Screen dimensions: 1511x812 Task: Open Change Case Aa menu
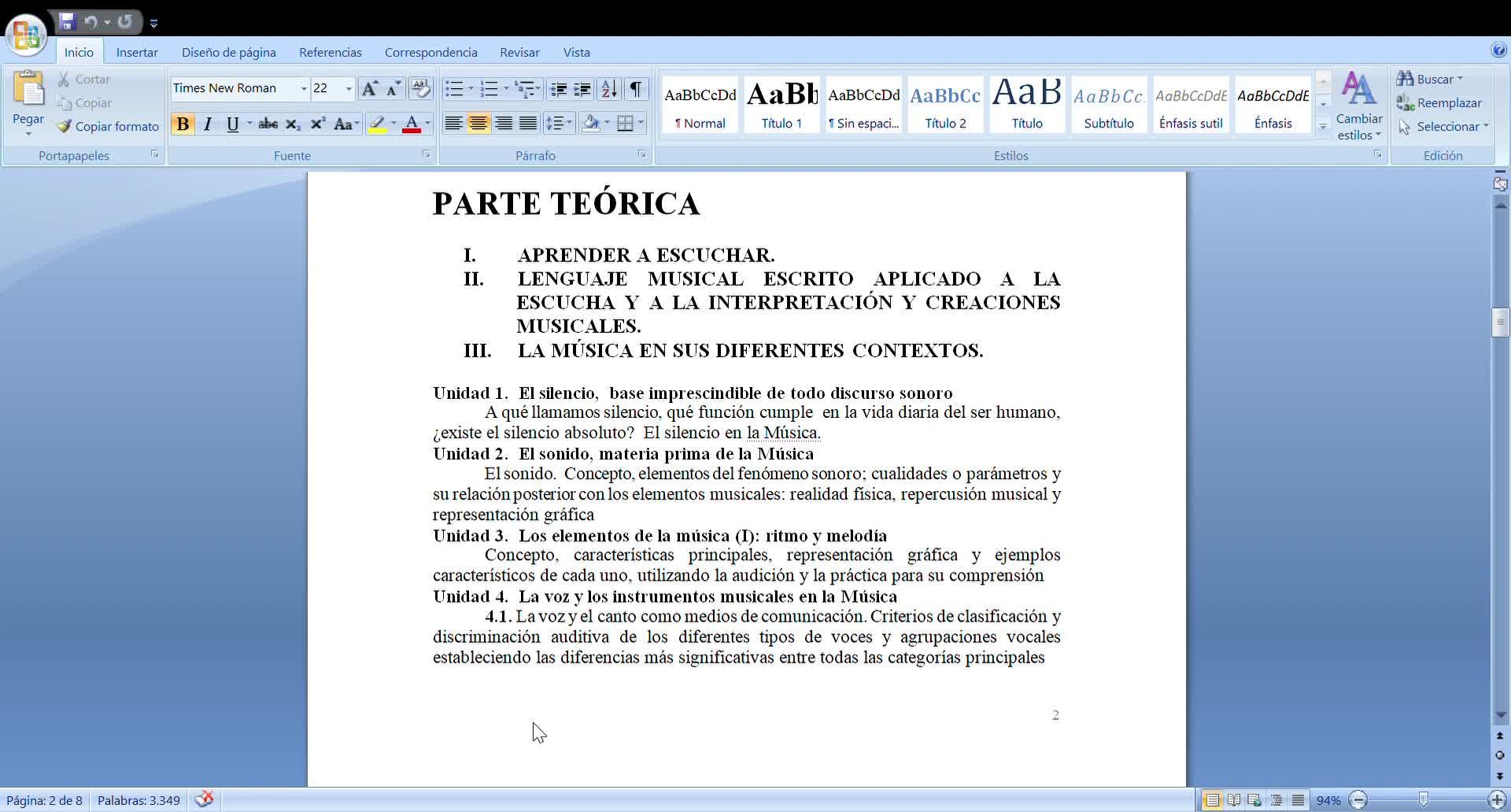coord(345,124)
